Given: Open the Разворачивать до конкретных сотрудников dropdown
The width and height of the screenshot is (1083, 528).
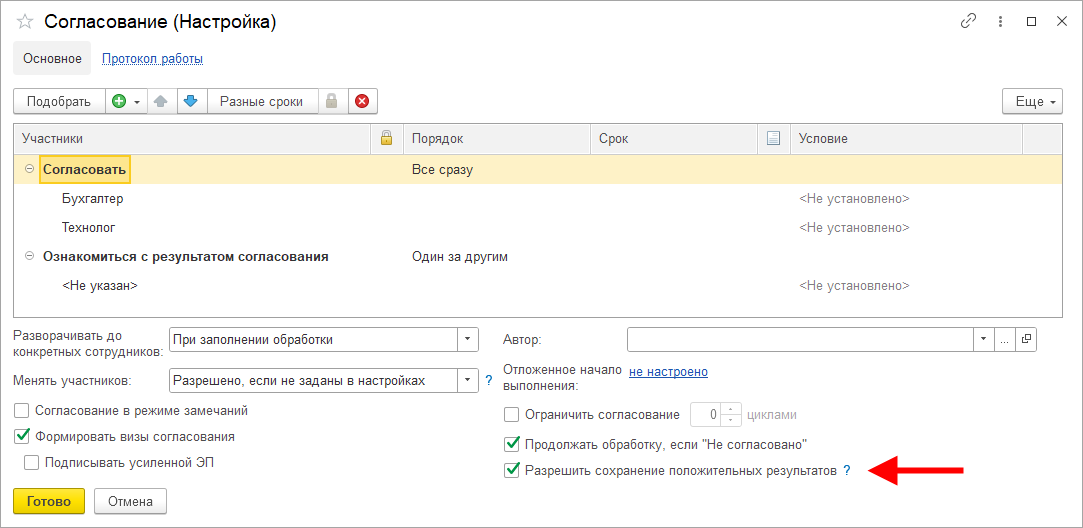Looking at the screenshot, I should click(x=467, y=340).
